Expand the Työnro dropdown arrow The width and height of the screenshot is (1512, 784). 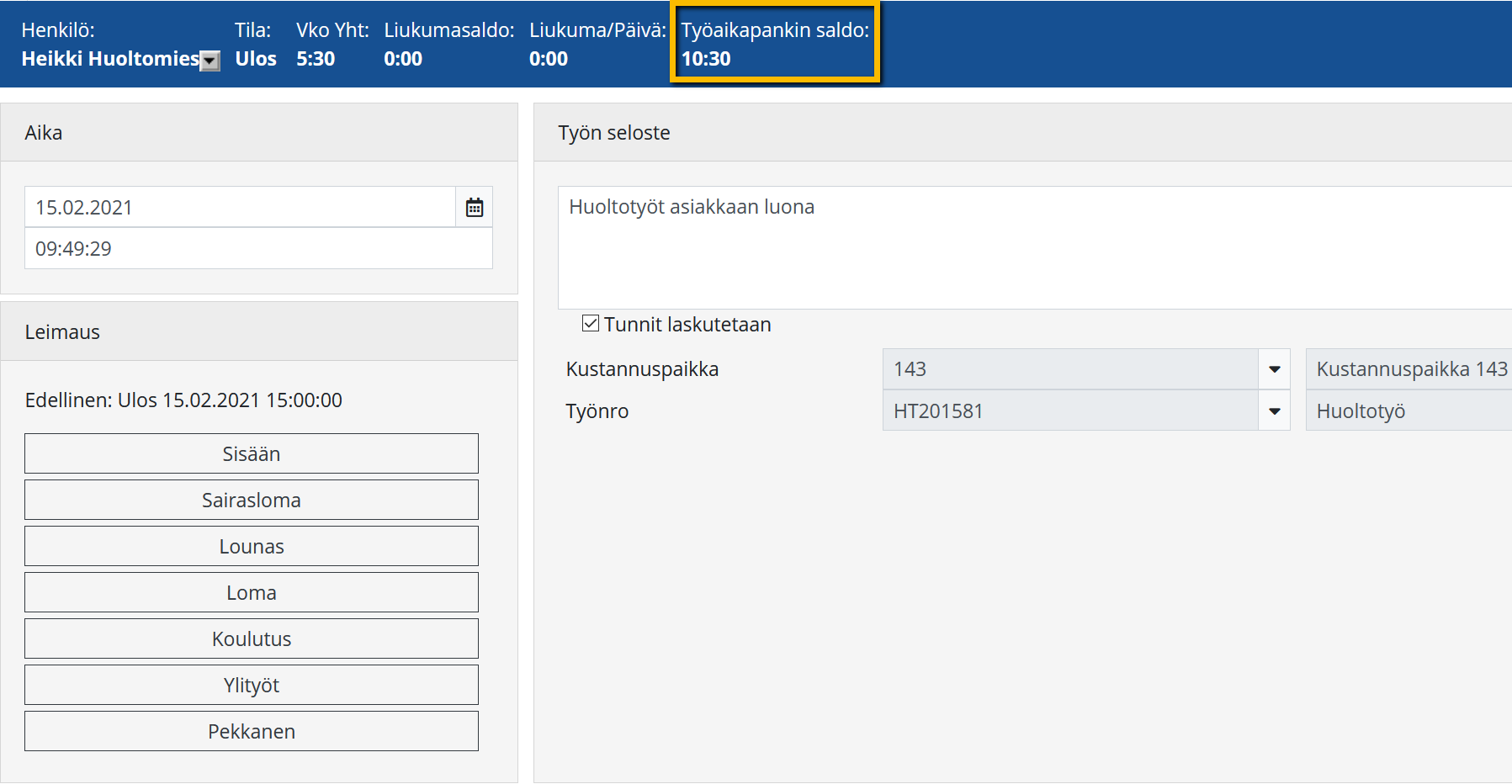point(1274,411)
